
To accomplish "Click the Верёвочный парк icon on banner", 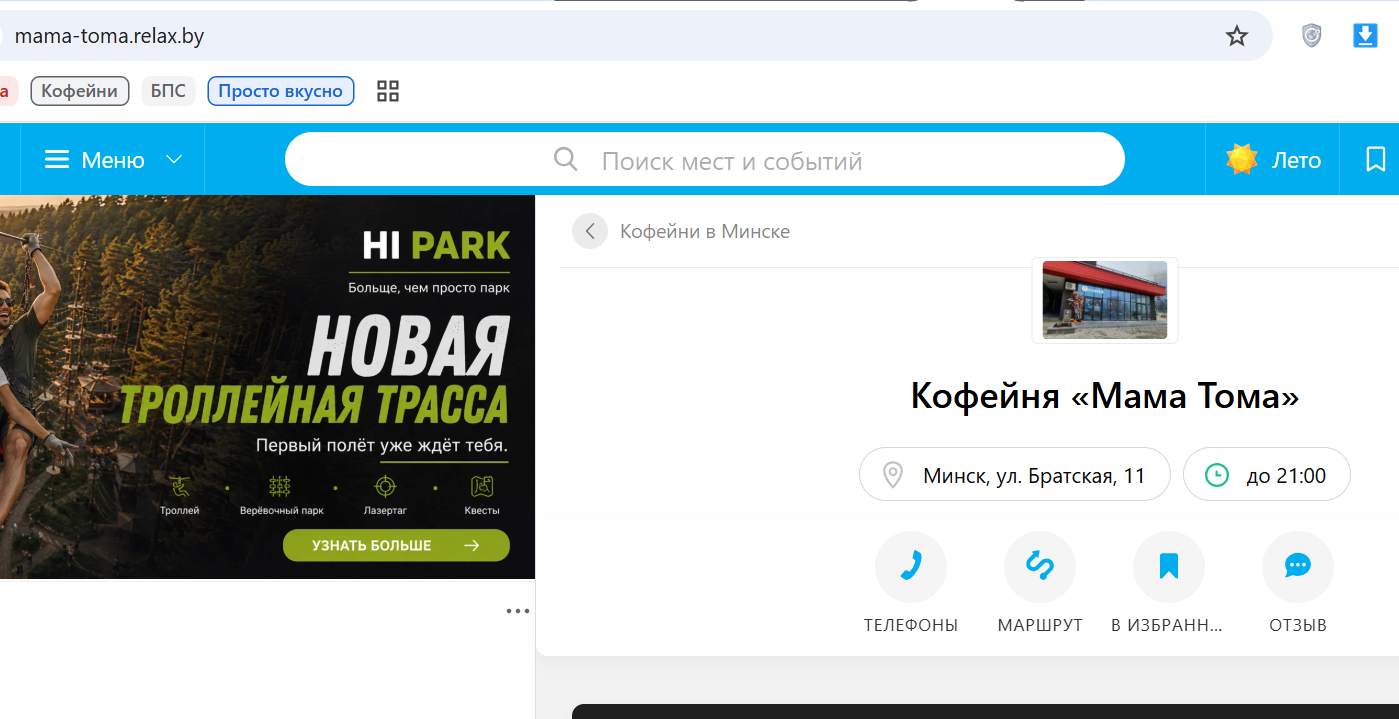I will (x=280, y=487).
